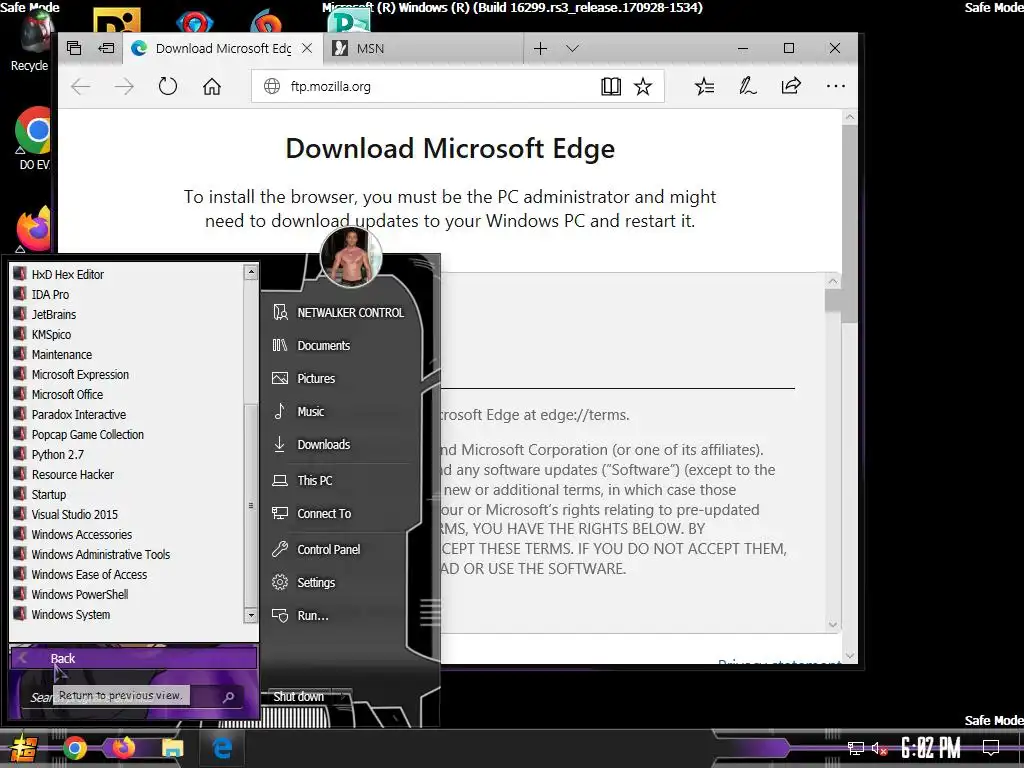Open Microsoft Expression folder

coord(80,374)
